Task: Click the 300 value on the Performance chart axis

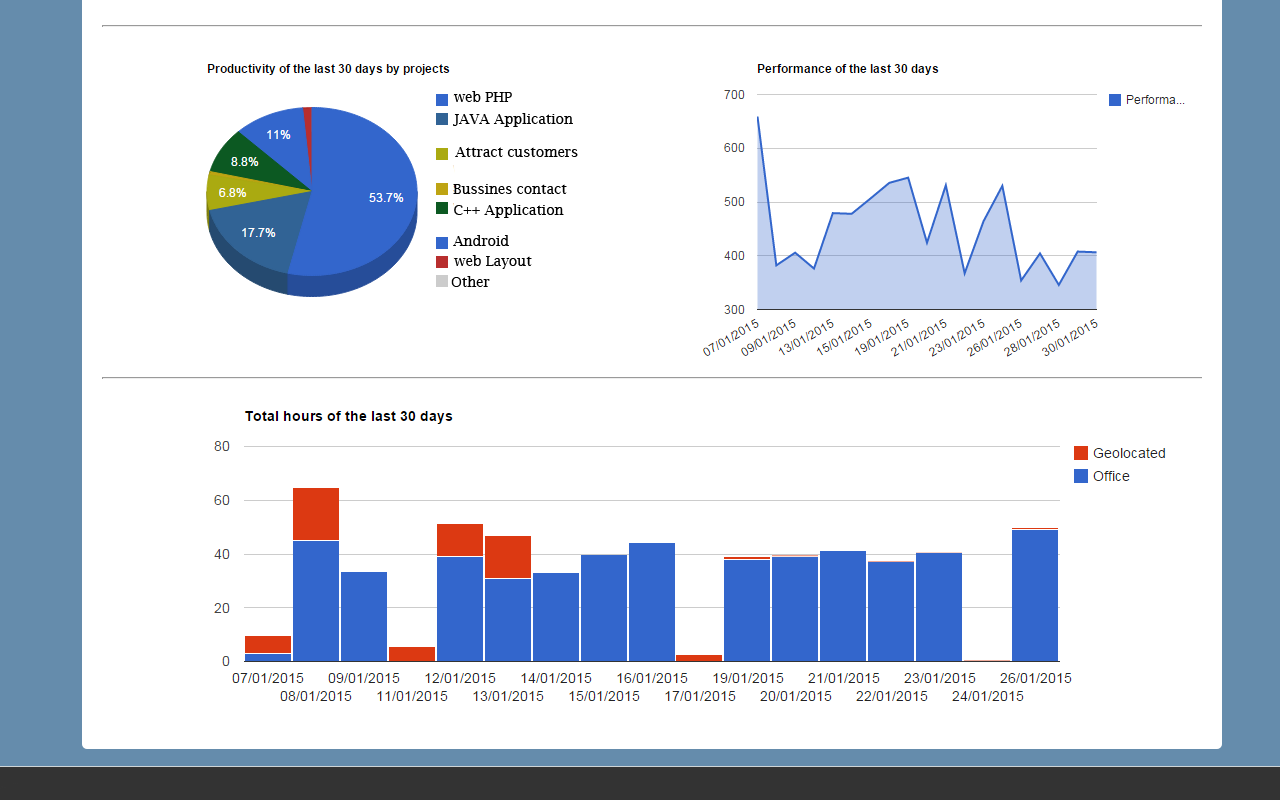Action: point(734,309)
